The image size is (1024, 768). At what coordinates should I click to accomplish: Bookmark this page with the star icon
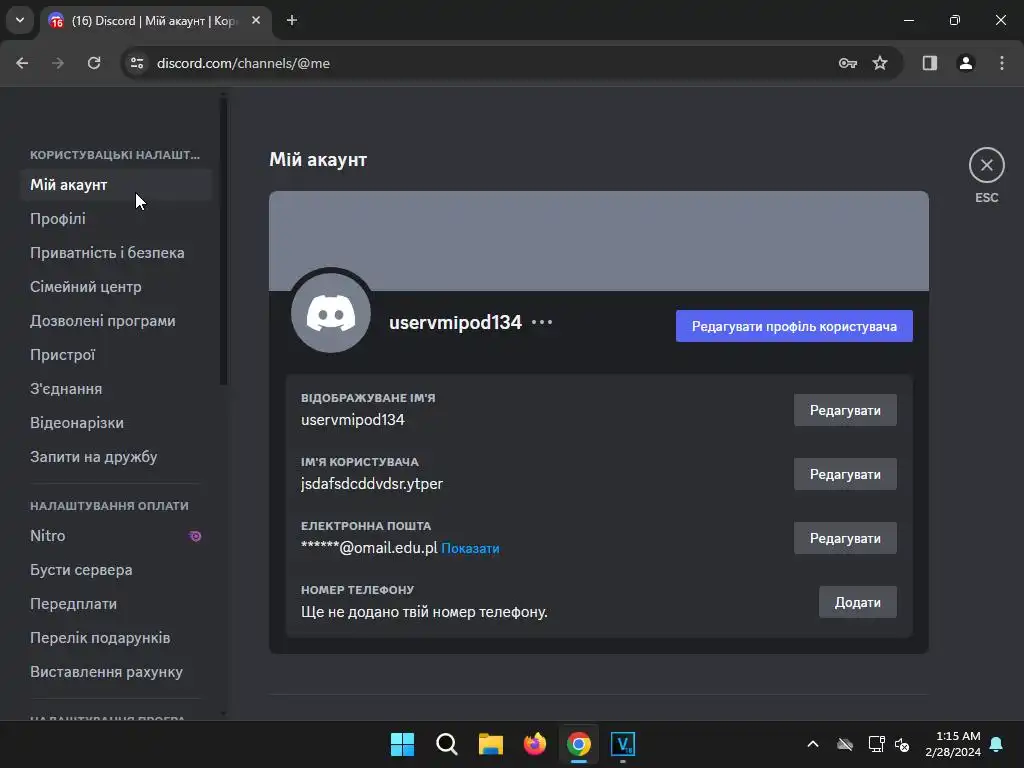880,63
